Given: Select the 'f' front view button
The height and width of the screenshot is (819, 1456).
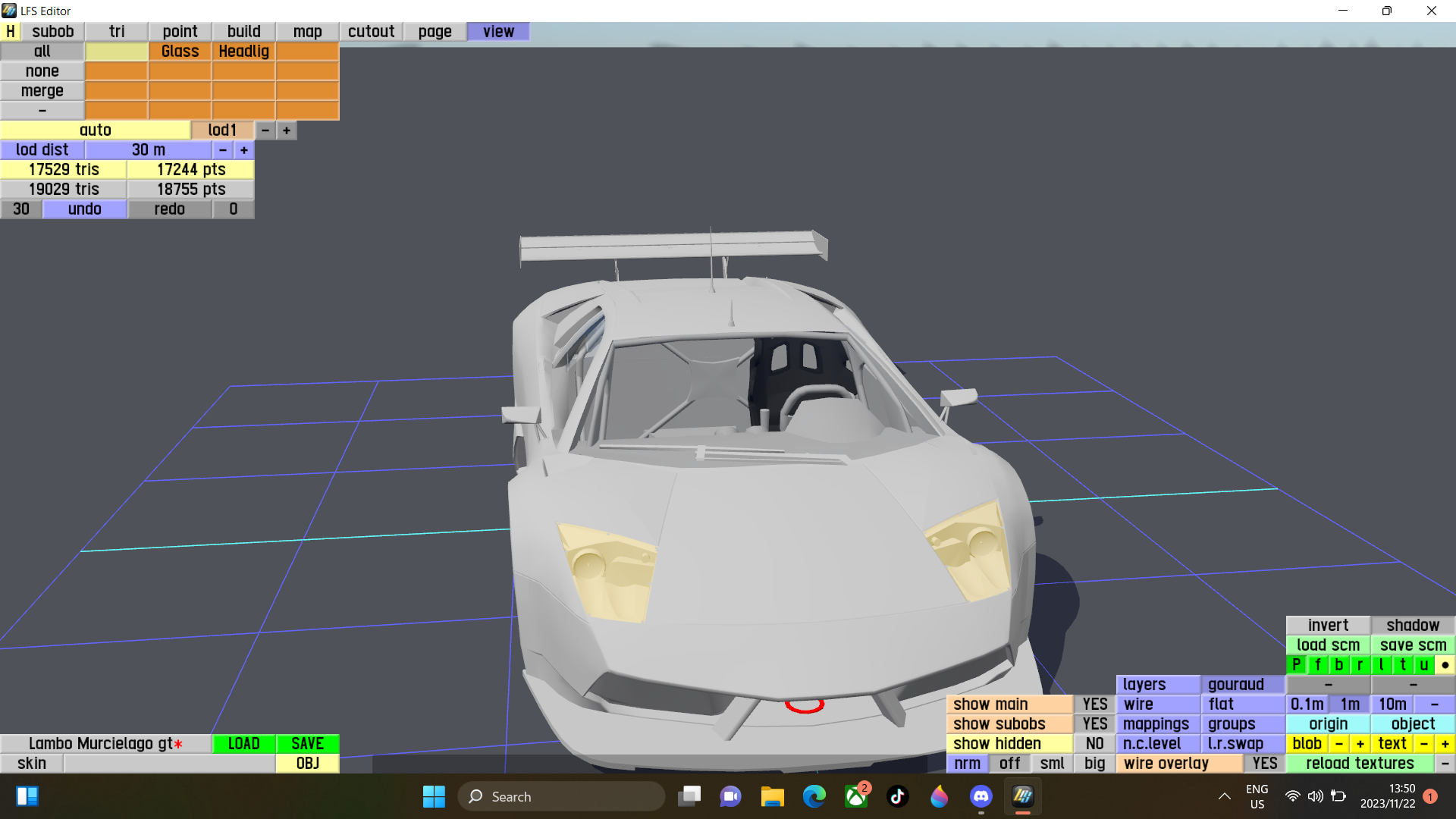Looking at the screenshot, I should 1317,665.
